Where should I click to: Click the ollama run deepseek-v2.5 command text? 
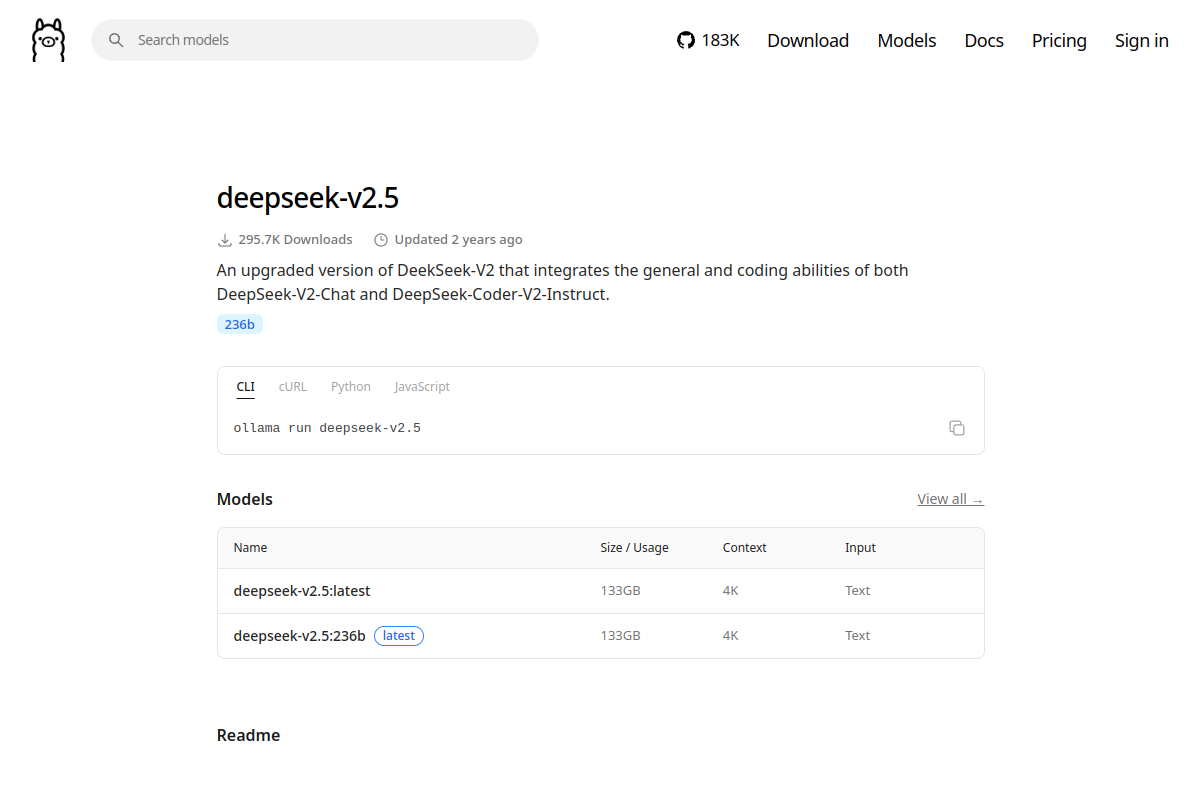327,428
